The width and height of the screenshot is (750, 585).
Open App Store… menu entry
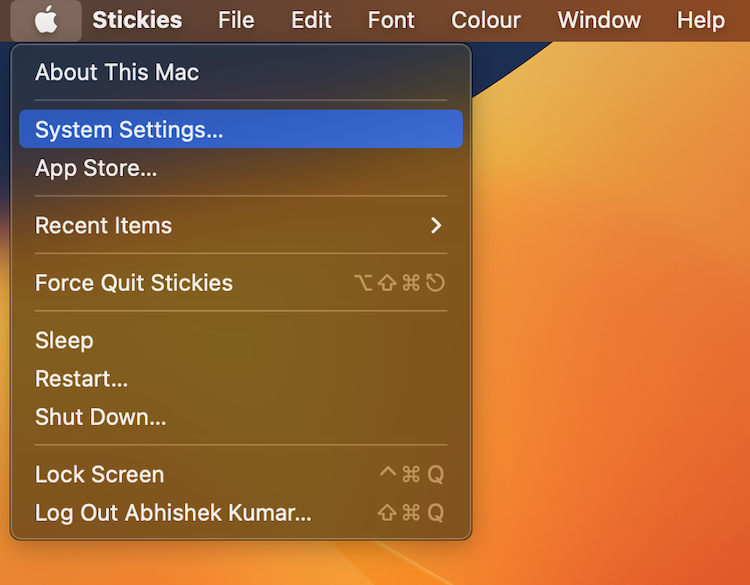coord(241,168)
